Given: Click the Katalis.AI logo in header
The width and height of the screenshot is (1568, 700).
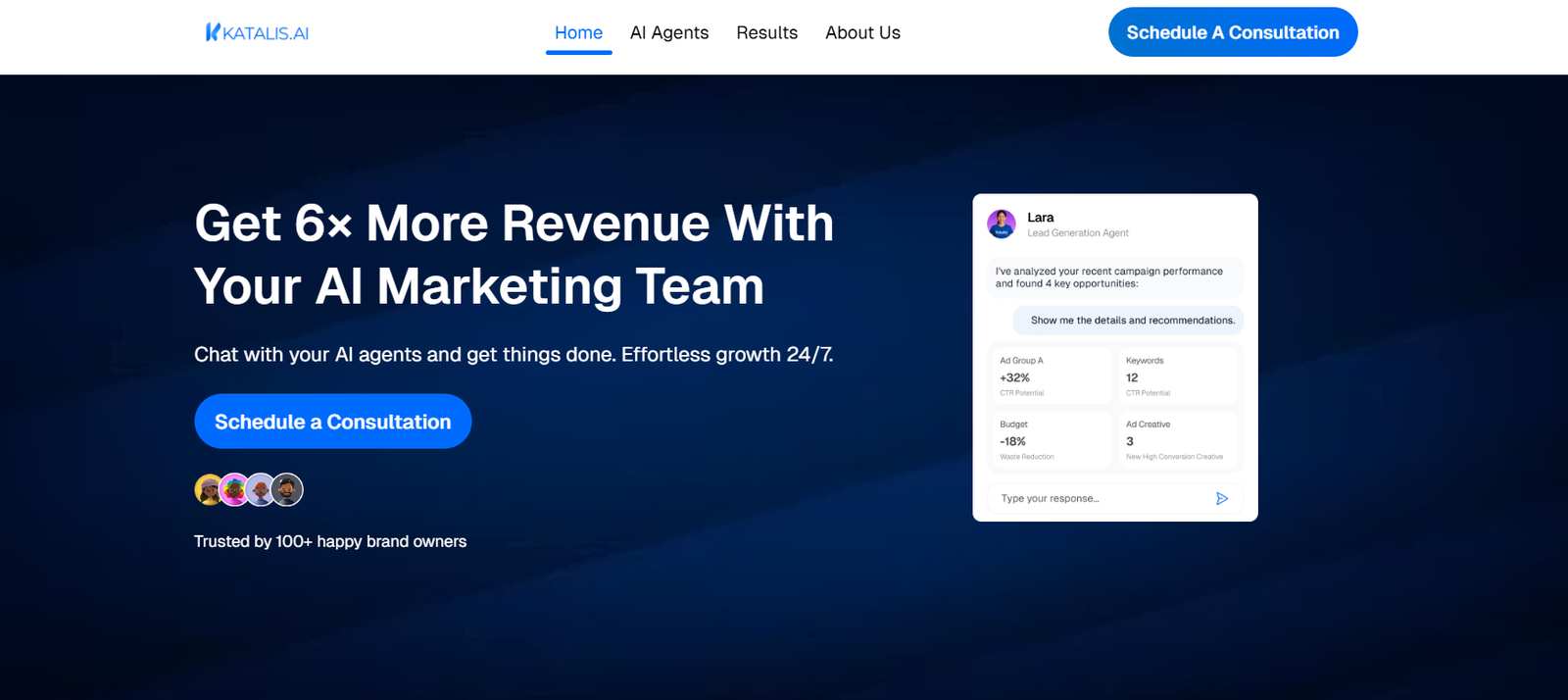Looking at the screenshot, I should (x=257, y=32).
